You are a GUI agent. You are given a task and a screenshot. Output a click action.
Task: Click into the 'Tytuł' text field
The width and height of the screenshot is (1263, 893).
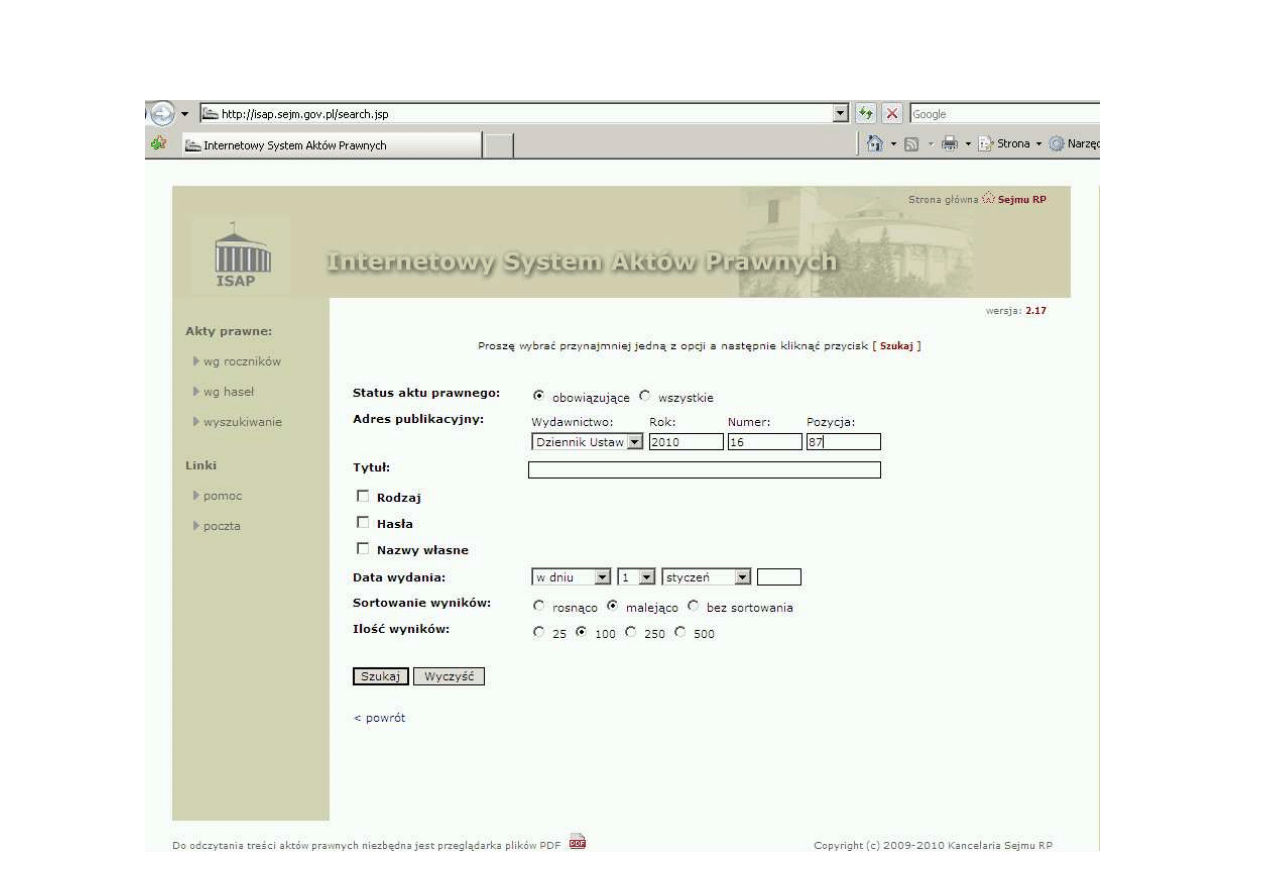pyautogui.click(x=703, y=471)
